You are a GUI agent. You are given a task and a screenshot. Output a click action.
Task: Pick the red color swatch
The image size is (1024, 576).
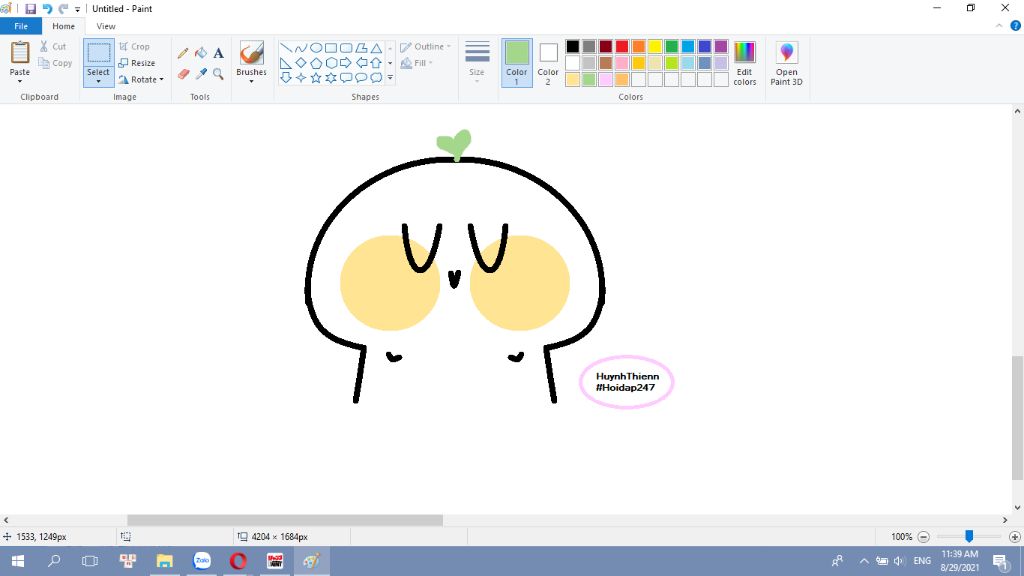tap(622, 46)
